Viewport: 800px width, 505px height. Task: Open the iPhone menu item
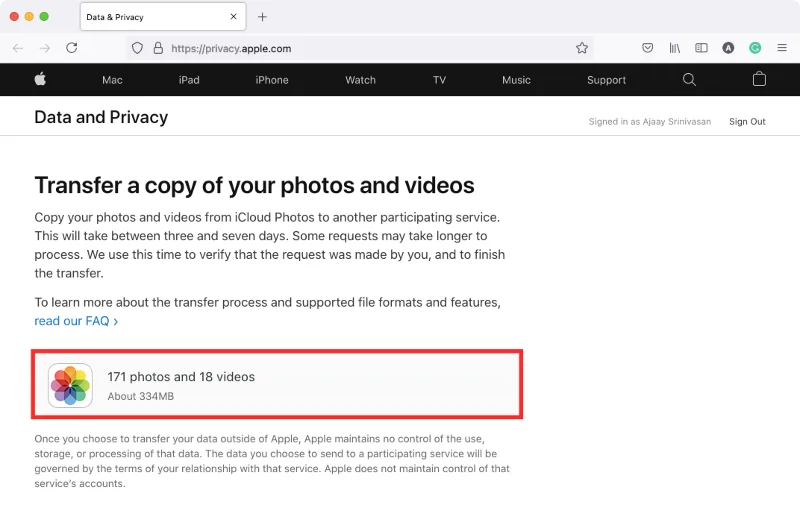(272, 80)
